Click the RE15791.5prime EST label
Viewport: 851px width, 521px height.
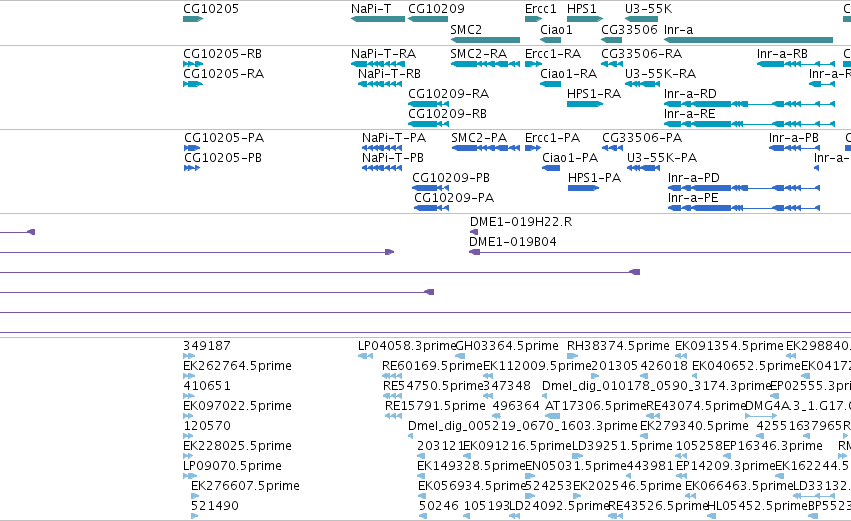(x=435, y=406)
